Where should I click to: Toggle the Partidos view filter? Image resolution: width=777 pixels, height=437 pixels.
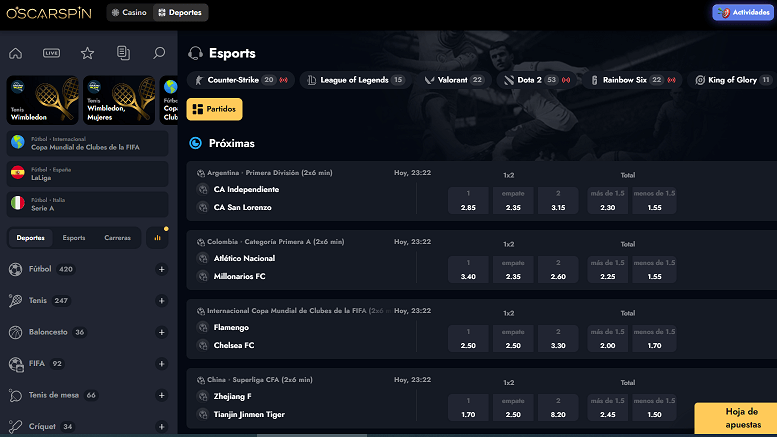[214, 109]
